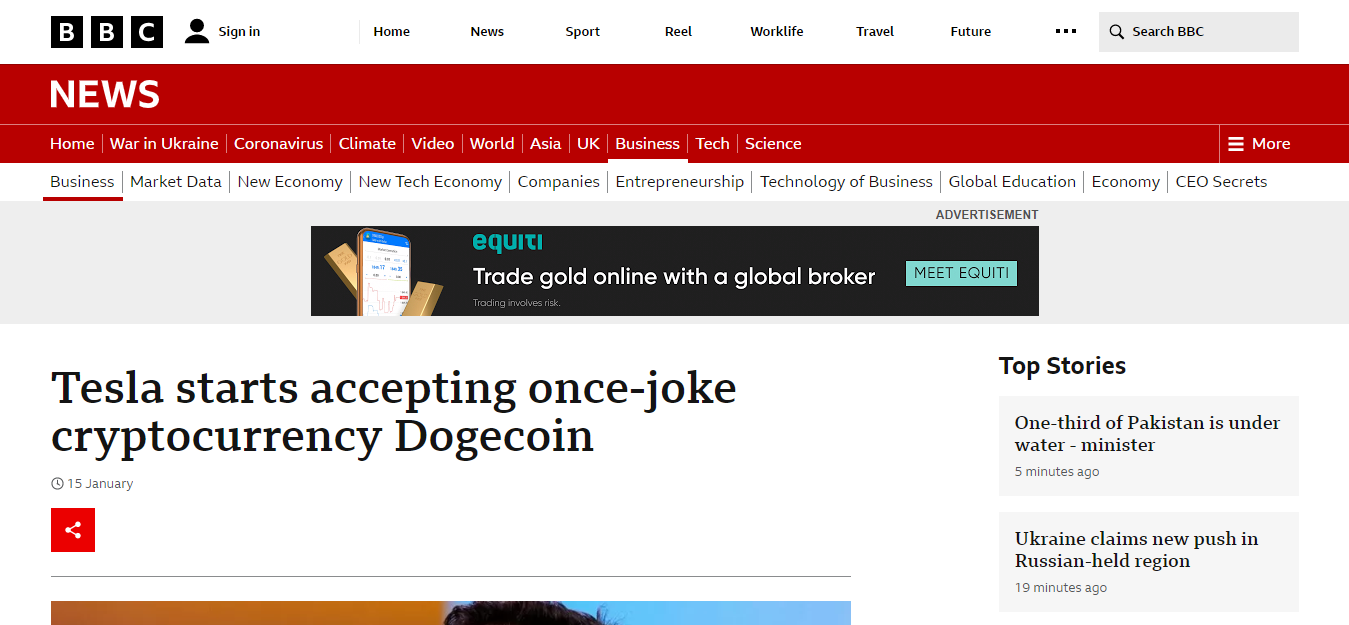Image resolution: width=1349 pixels, height=625 pixels.
Task: Open Market Data sub-section
Action: tap(176, 182)
